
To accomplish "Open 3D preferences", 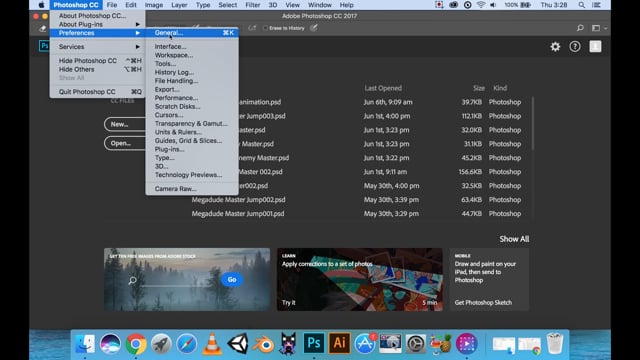I will (192, 166).
